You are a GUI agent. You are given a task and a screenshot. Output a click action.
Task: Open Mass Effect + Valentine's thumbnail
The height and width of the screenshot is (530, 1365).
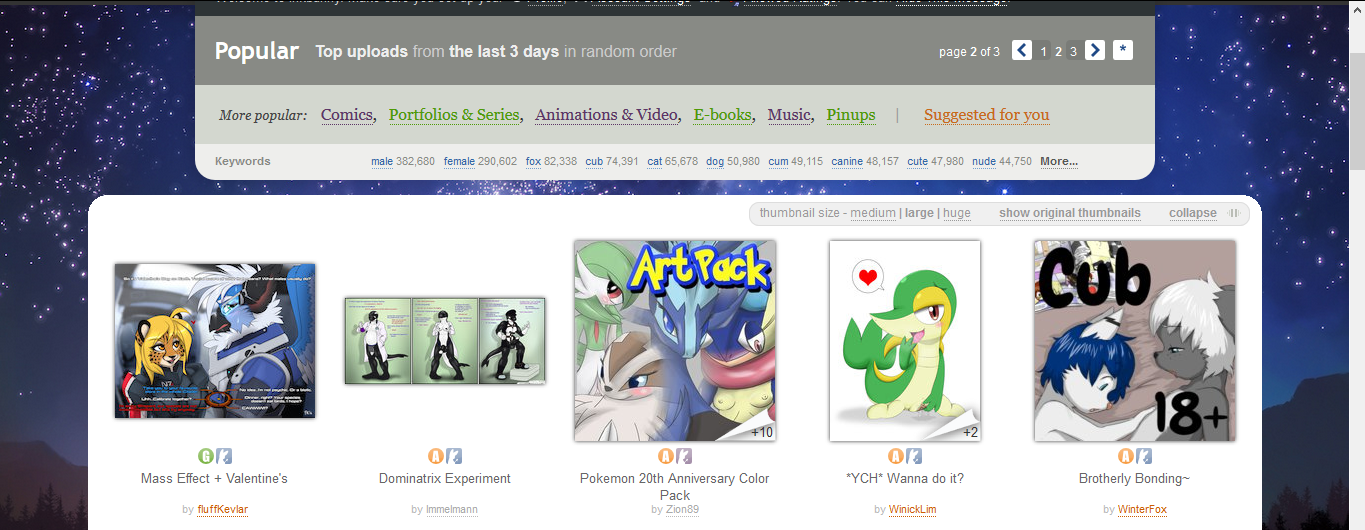pyautogui.click(x=215, y=341)
